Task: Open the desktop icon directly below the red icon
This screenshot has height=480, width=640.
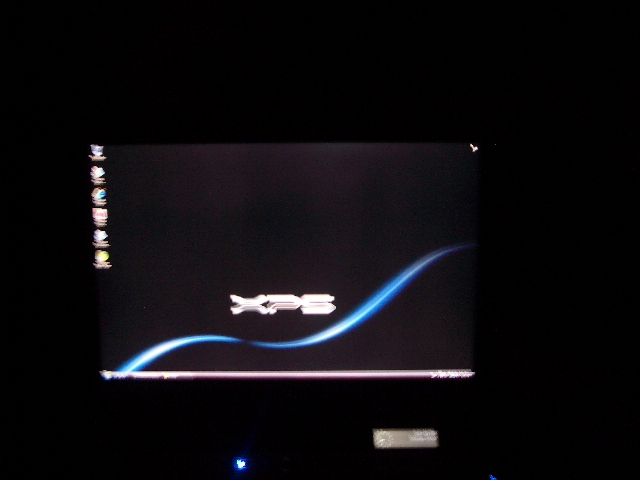Action: (100, 238)
